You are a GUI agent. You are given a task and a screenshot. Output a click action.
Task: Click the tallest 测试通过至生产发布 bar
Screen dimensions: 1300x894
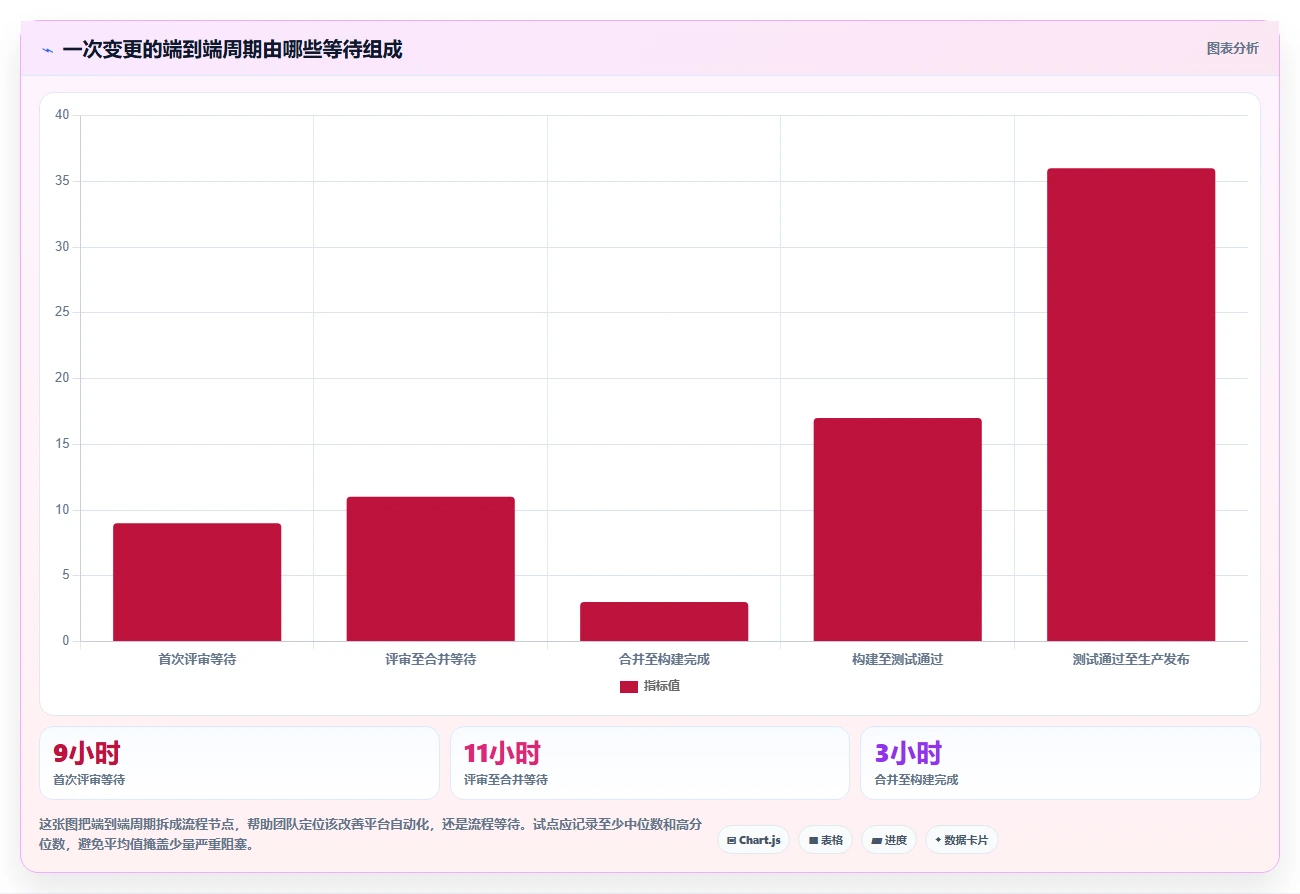click(x=1131, y=405)
